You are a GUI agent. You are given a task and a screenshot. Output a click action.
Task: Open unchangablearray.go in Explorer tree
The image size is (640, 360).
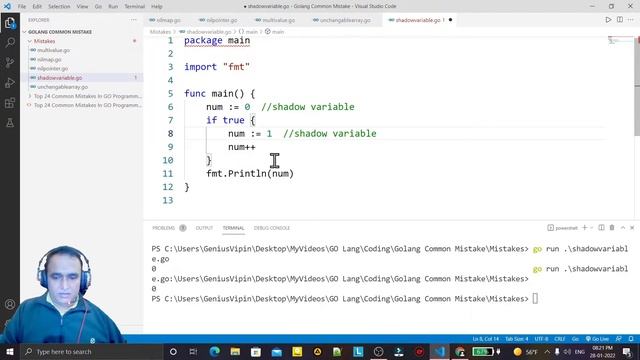[62, 87]
